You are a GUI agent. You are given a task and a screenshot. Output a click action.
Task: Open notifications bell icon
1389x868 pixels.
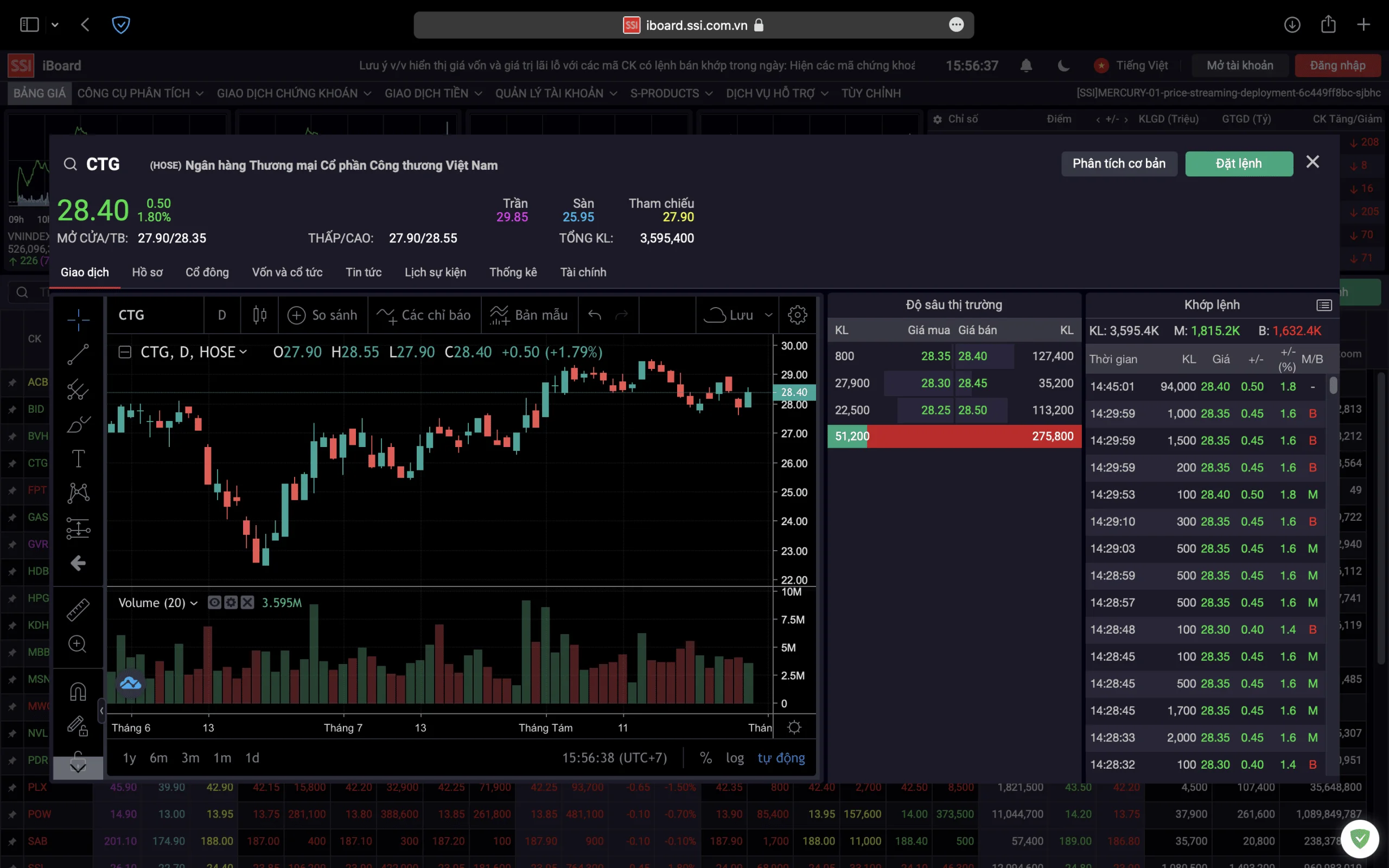(x=1026, y=66)
